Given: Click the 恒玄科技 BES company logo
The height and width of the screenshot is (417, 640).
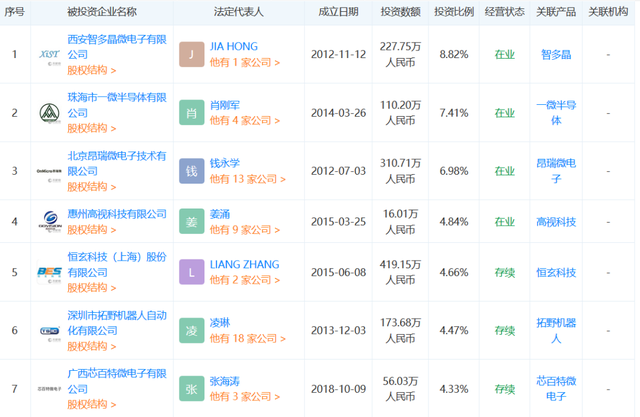Looking at the screenshot, I should (49, 272).
